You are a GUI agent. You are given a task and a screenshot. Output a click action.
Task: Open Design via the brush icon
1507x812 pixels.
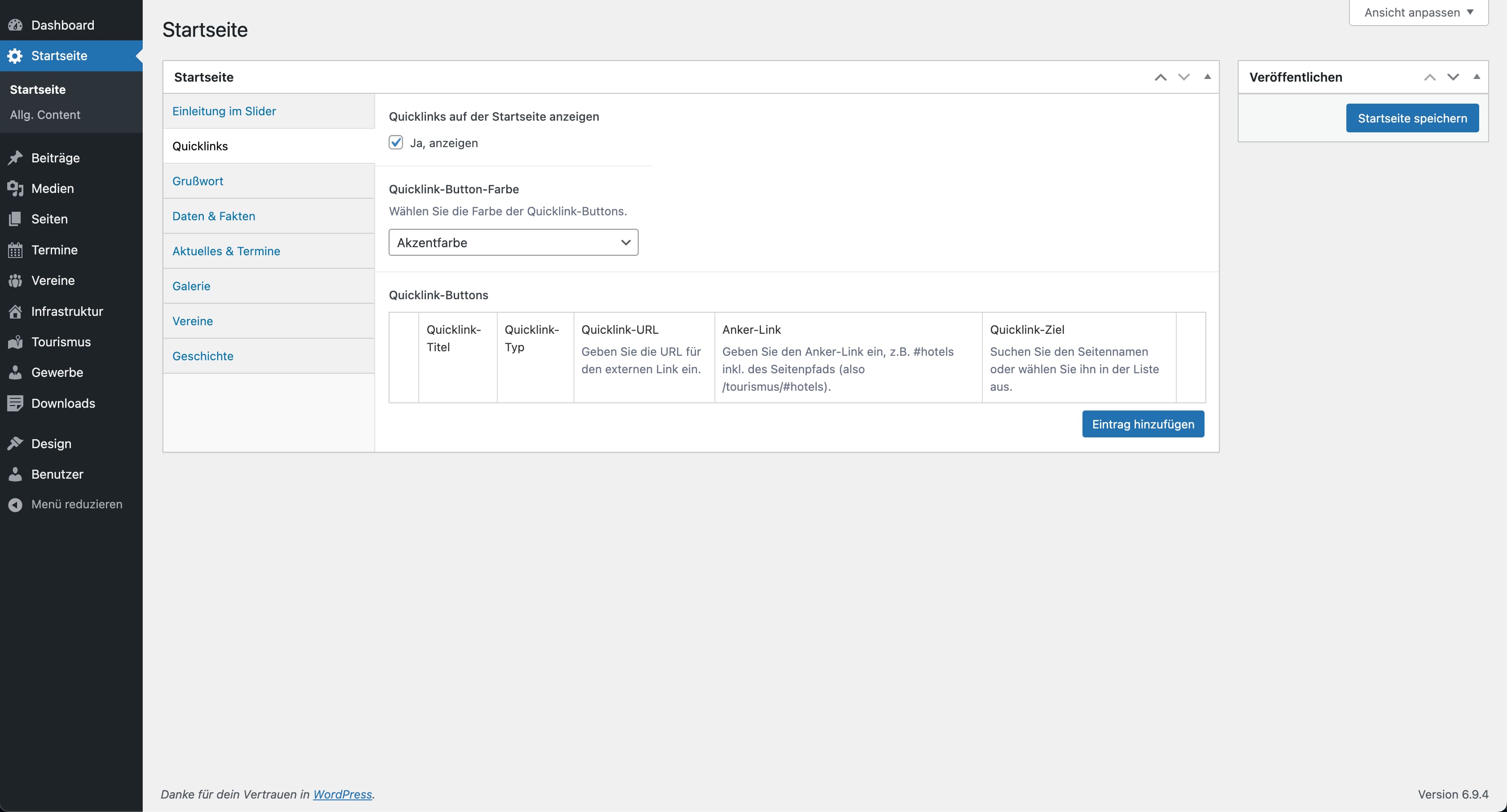coord(16,443)
